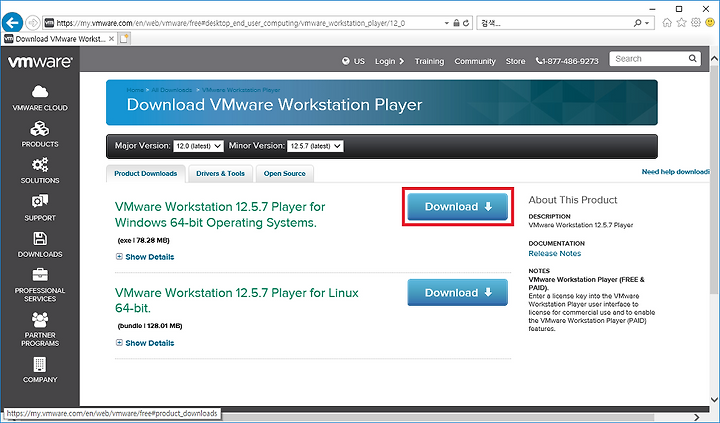Download the Windows 64-bit Player
The image size is (720, 423).
click(458, 207)
